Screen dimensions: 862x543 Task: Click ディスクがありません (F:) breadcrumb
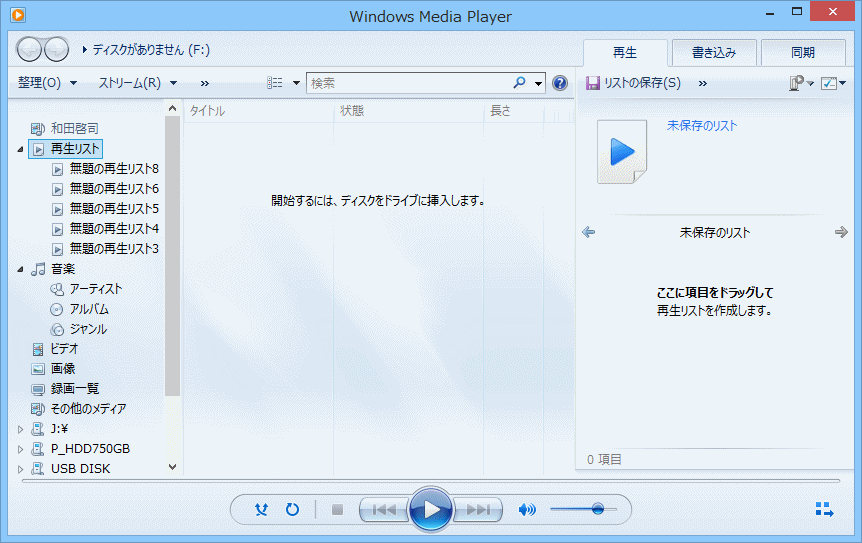tap(151, 50)
